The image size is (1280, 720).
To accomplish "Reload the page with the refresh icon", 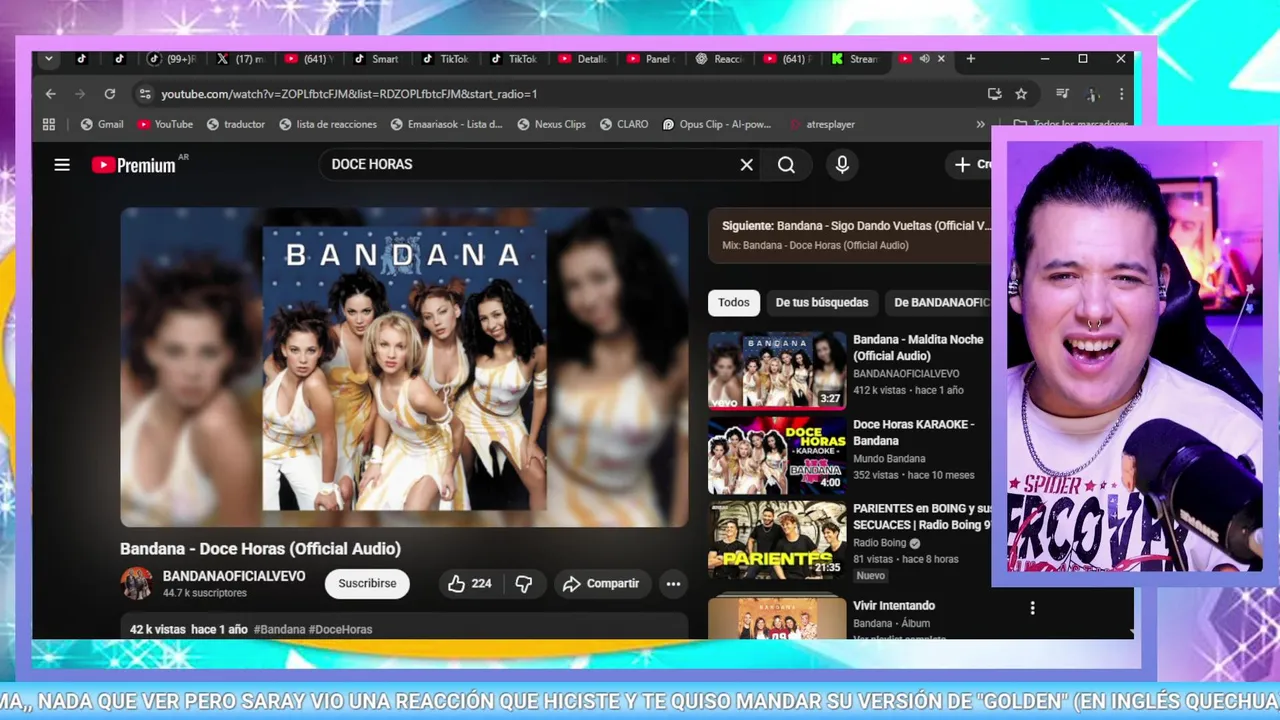I will click(110, 94).
